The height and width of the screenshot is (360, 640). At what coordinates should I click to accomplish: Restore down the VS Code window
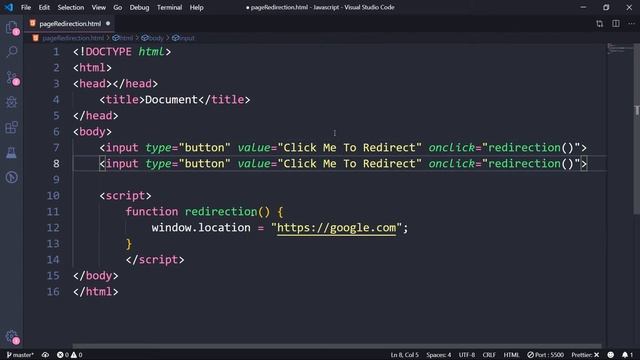(x=606, y=7)
